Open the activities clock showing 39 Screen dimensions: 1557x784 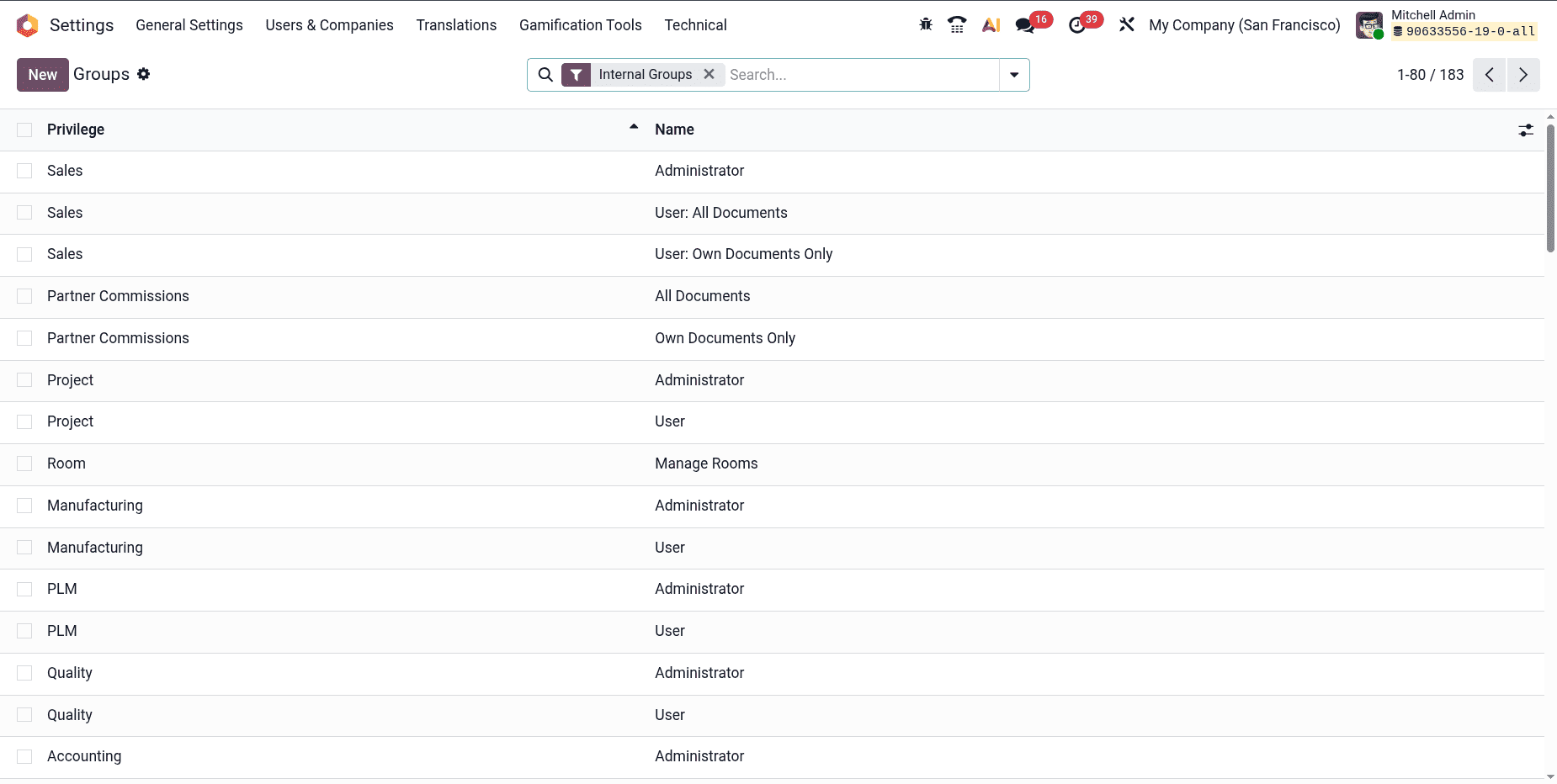1080,24
